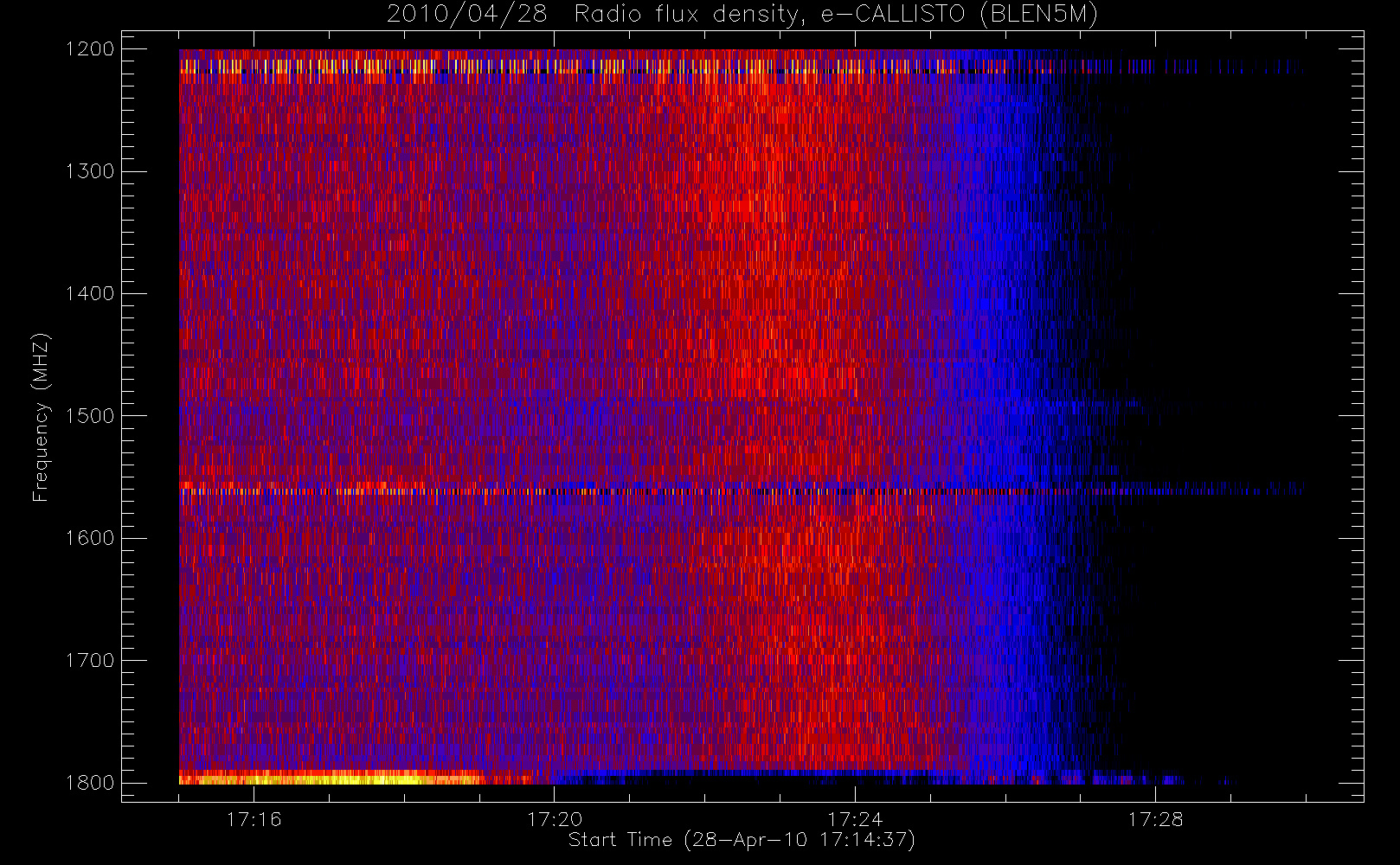
Task: Select the '1300' frequency axis label
Action: tap(90, 171)
